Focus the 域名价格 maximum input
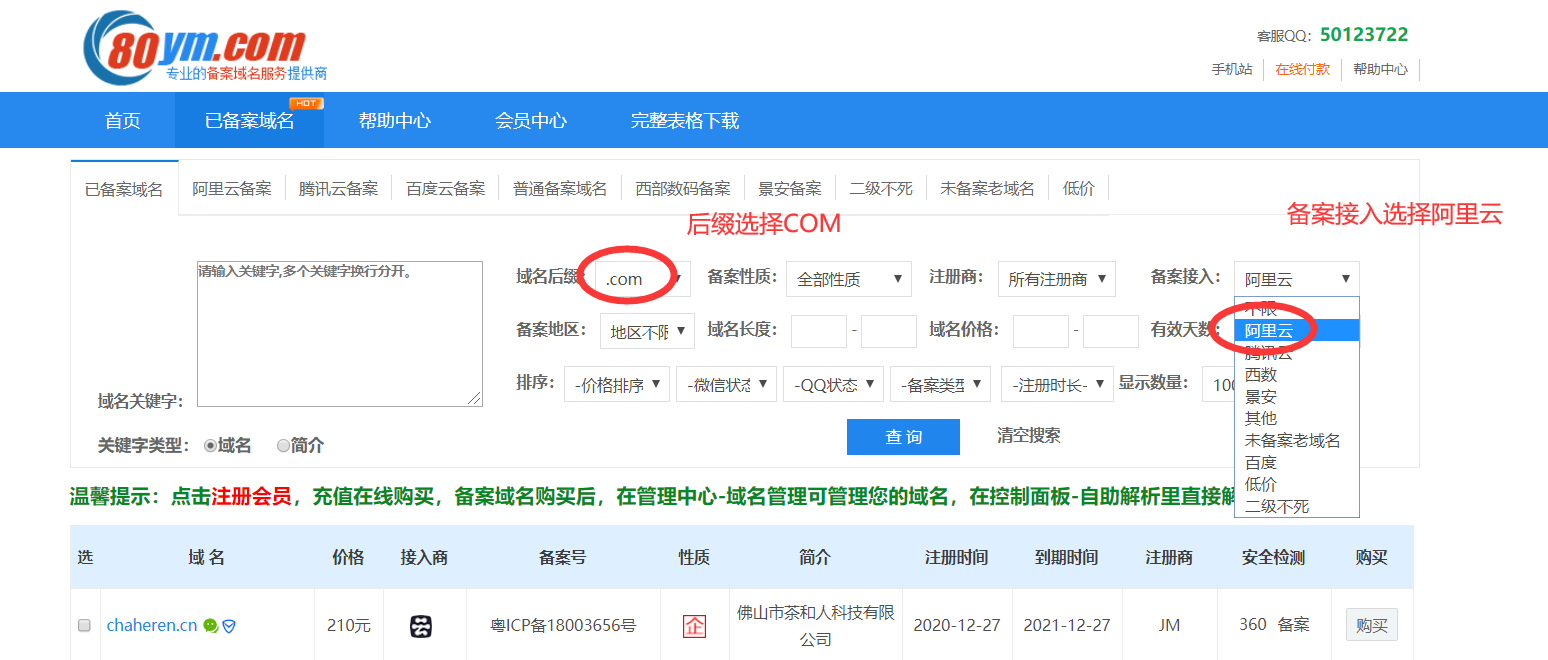The width and height of the screenshot is (1548, 660). [1111, 331]
